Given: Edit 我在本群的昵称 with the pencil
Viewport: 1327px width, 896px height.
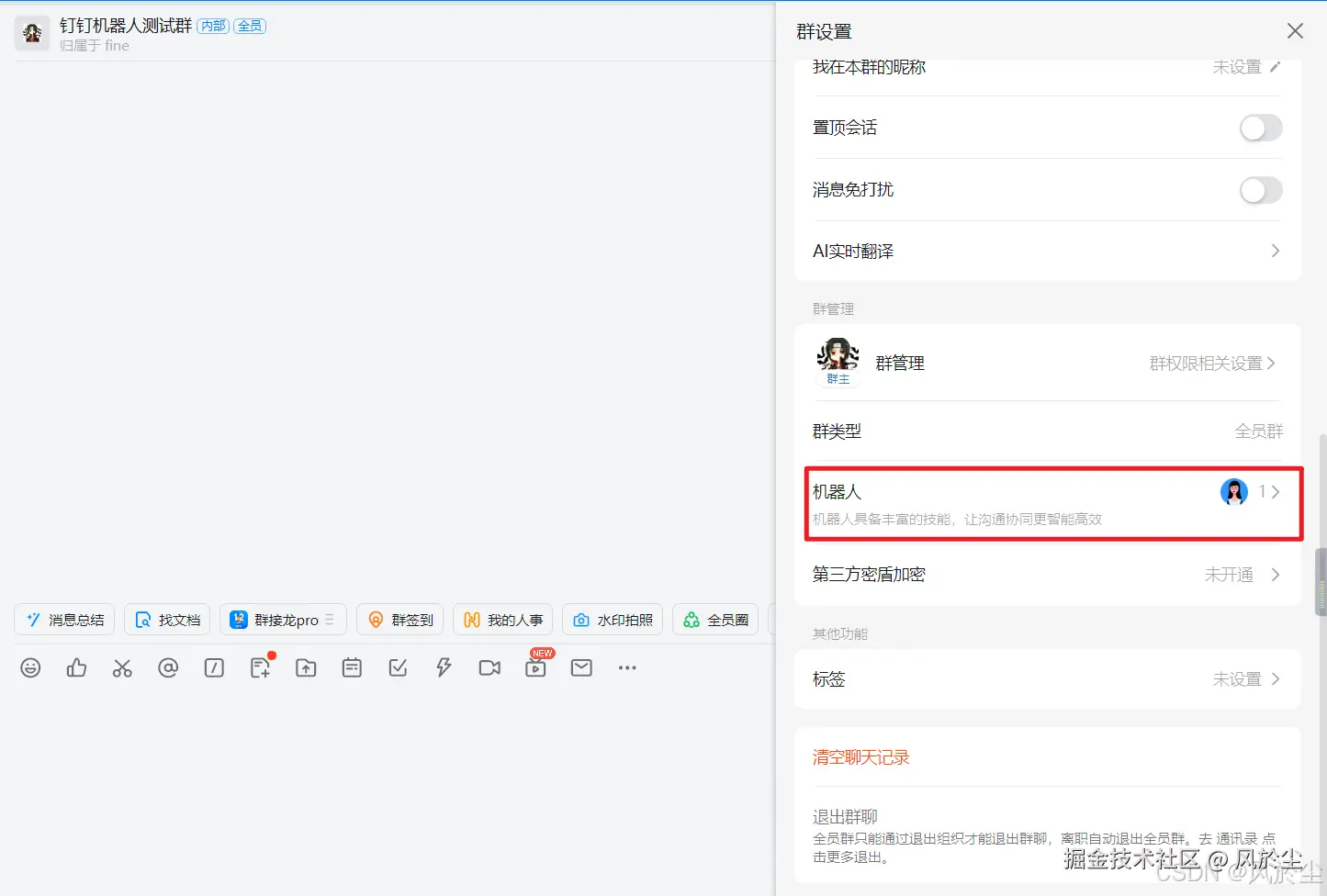Looking at the screenshot, I should coord(1275,66).
